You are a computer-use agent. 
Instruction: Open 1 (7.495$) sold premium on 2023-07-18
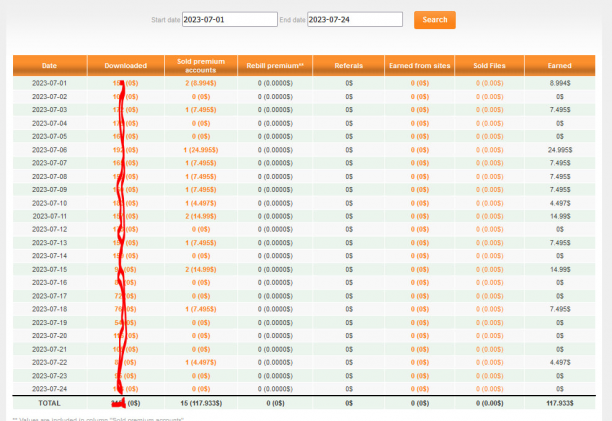[201, 309]
